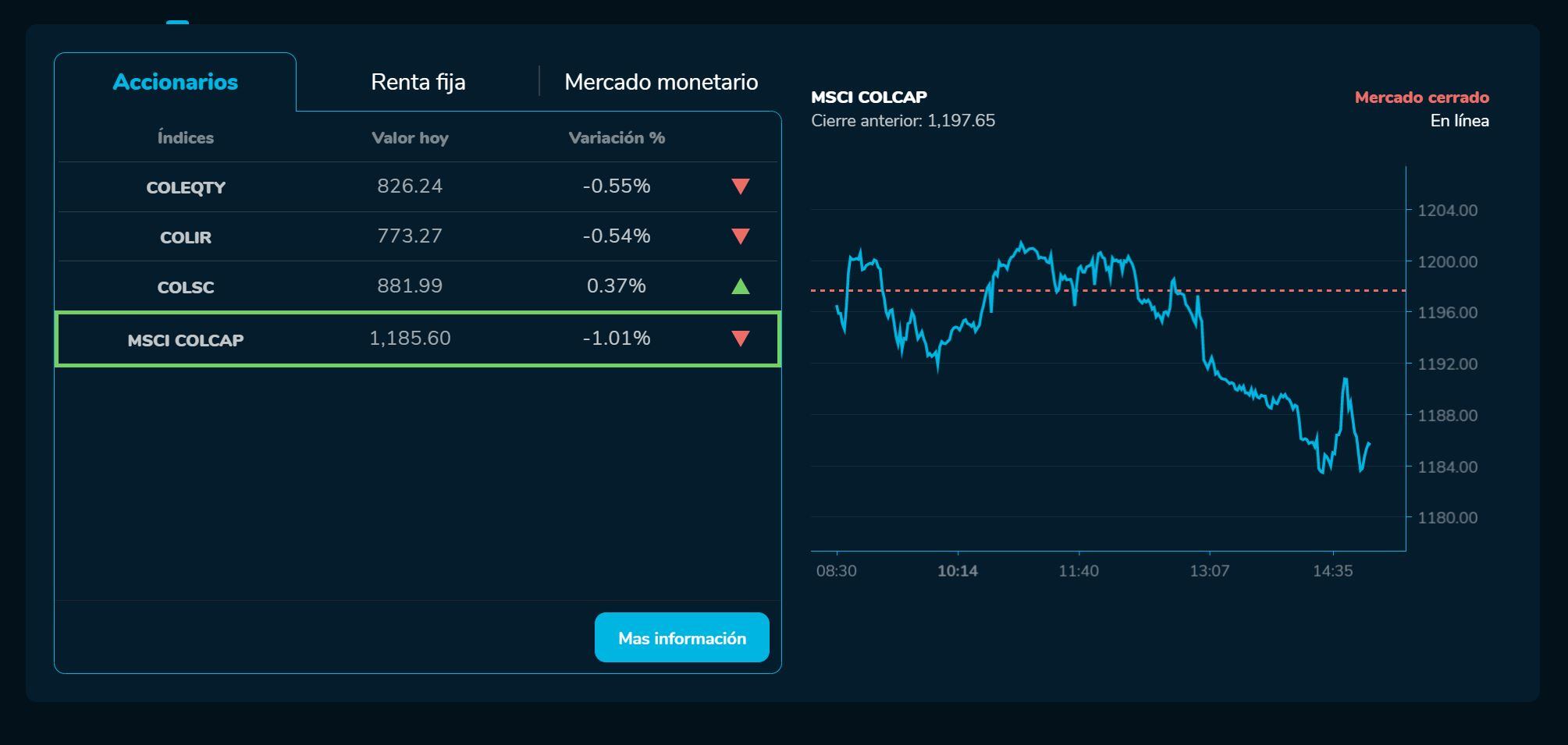The width and height of the screenshot is (1568, 745).
Task: Click the Variación % column header
Action: pos(617,138)
